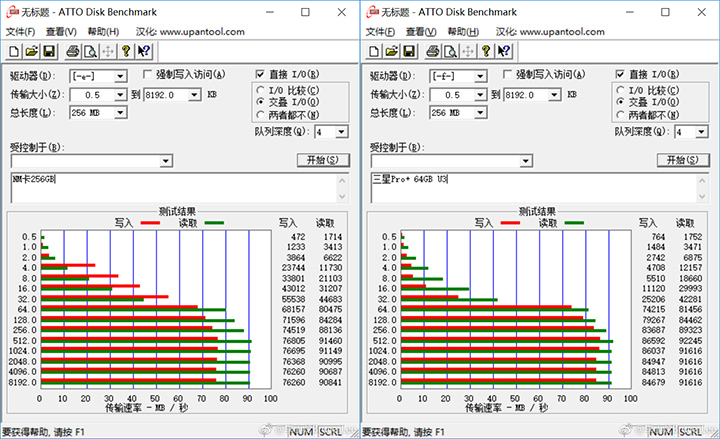Viewport: 720px width, 439px height.
Task: Click the move crosshair icon in right window toolbar
Action: coord(468,51)
